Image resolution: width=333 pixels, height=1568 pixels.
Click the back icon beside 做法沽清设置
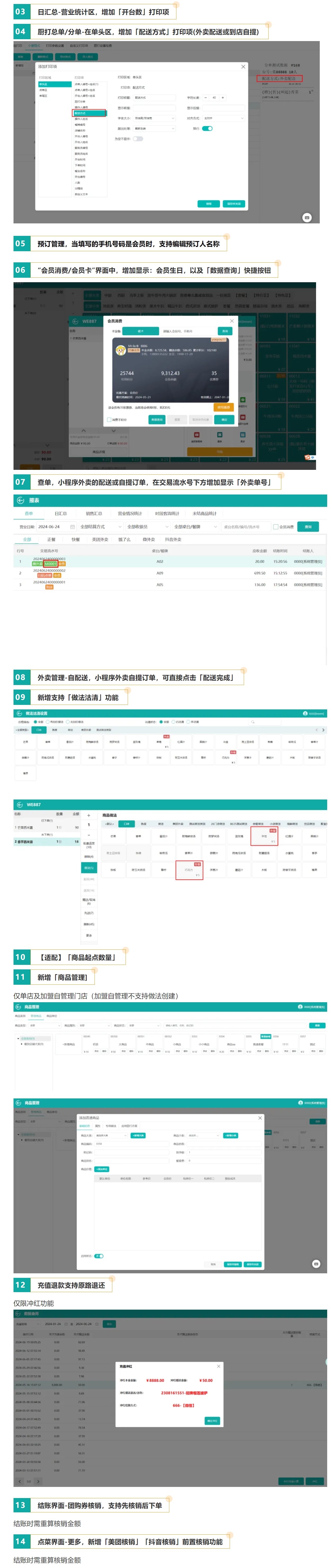(20, 713)
